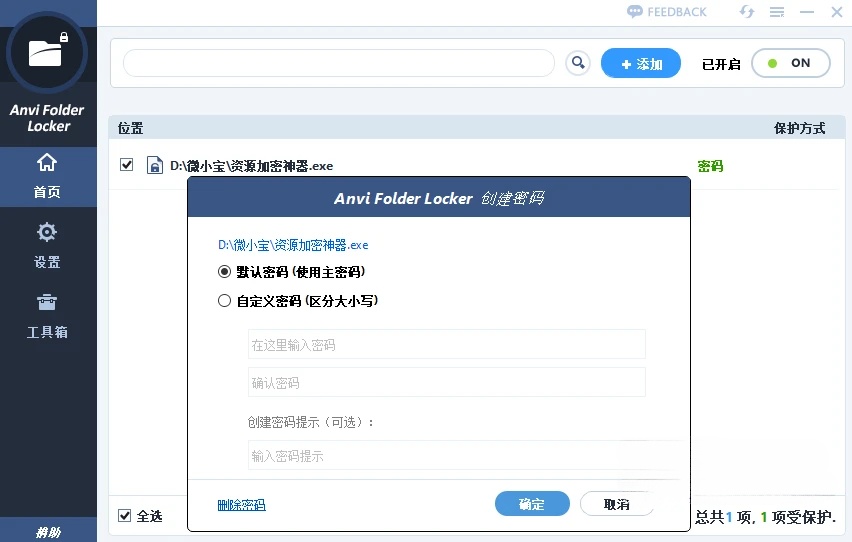Uncheck the 资源加密神器.exe row checkbox
This screenshot has height=542, width=852.
click(x=127, y=164)
